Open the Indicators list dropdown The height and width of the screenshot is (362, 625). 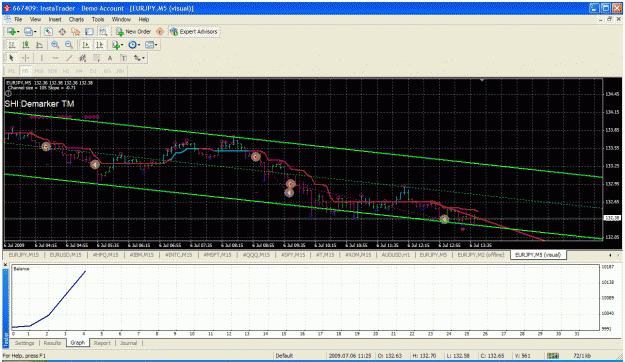(118, 45)
